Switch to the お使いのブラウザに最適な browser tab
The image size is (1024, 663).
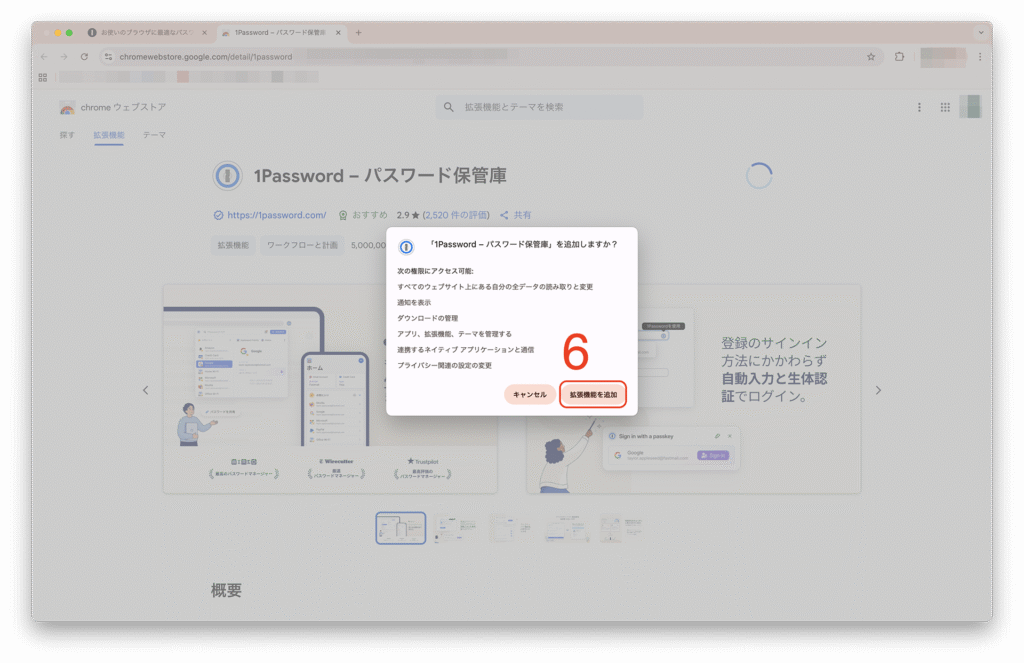pyautogui.click(x=146, y=33)
